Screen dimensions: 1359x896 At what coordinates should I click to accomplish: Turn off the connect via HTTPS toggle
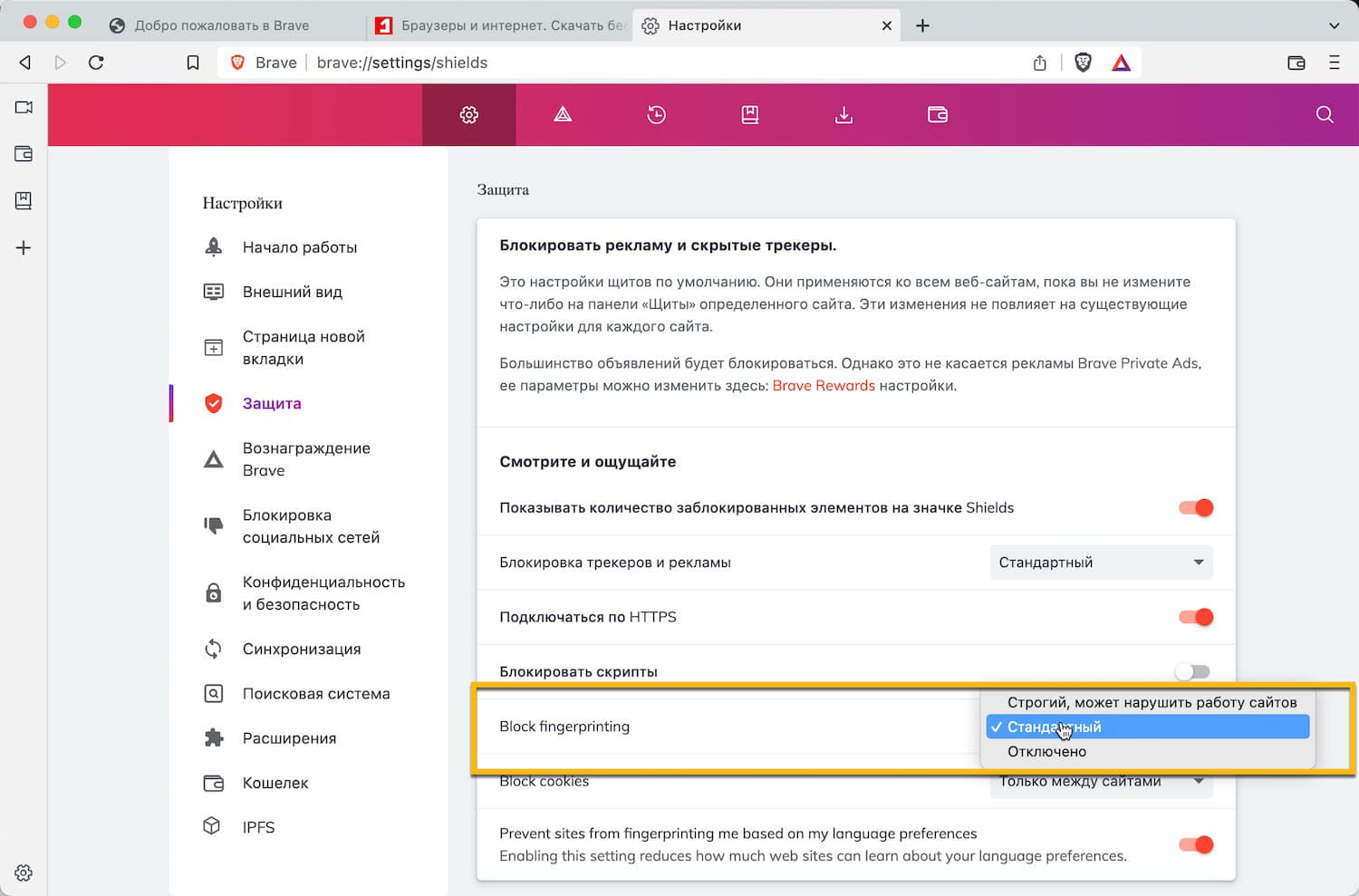pyautogui.click(x=1196, y=617)
